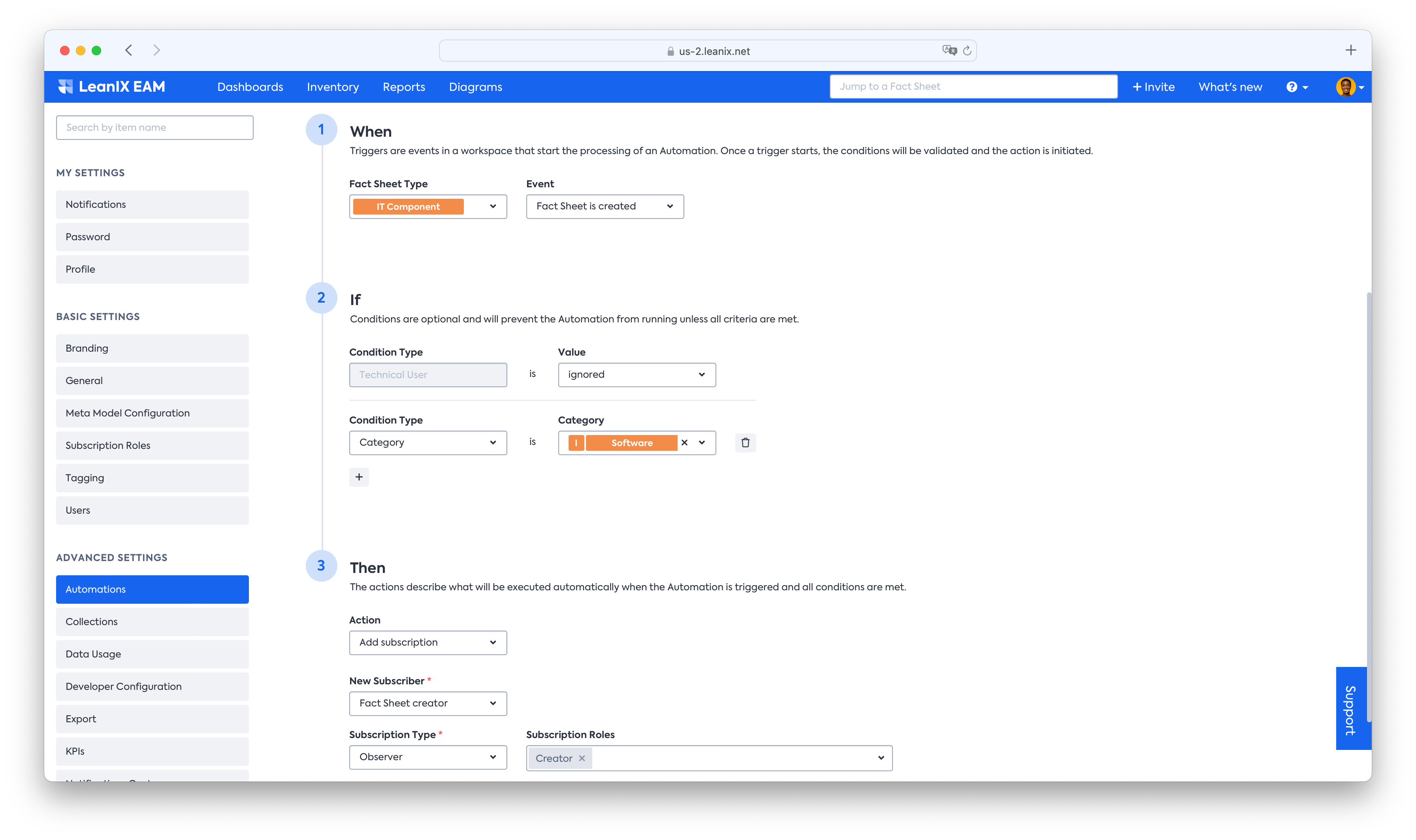Open the ignored Value dropdown
Viewport: 1416px width, 840px height.
(x=637, y=375)
